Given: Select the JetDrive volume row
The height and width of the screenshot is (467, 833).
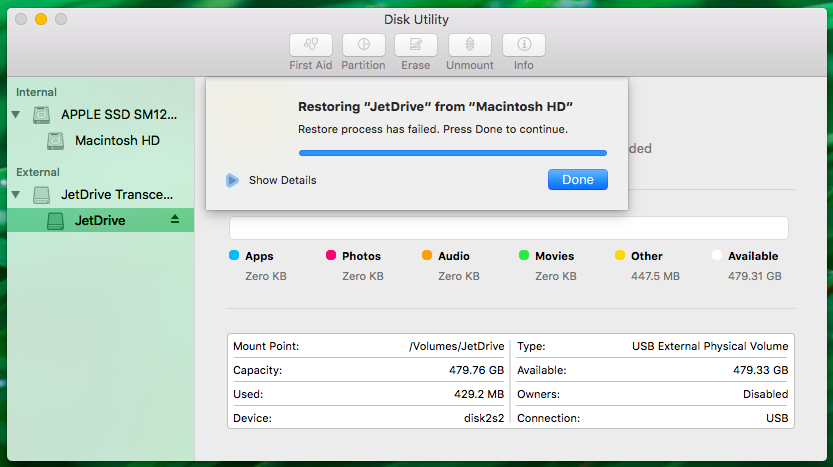Looking at the screenshot, I should click(x=101, y=220).
